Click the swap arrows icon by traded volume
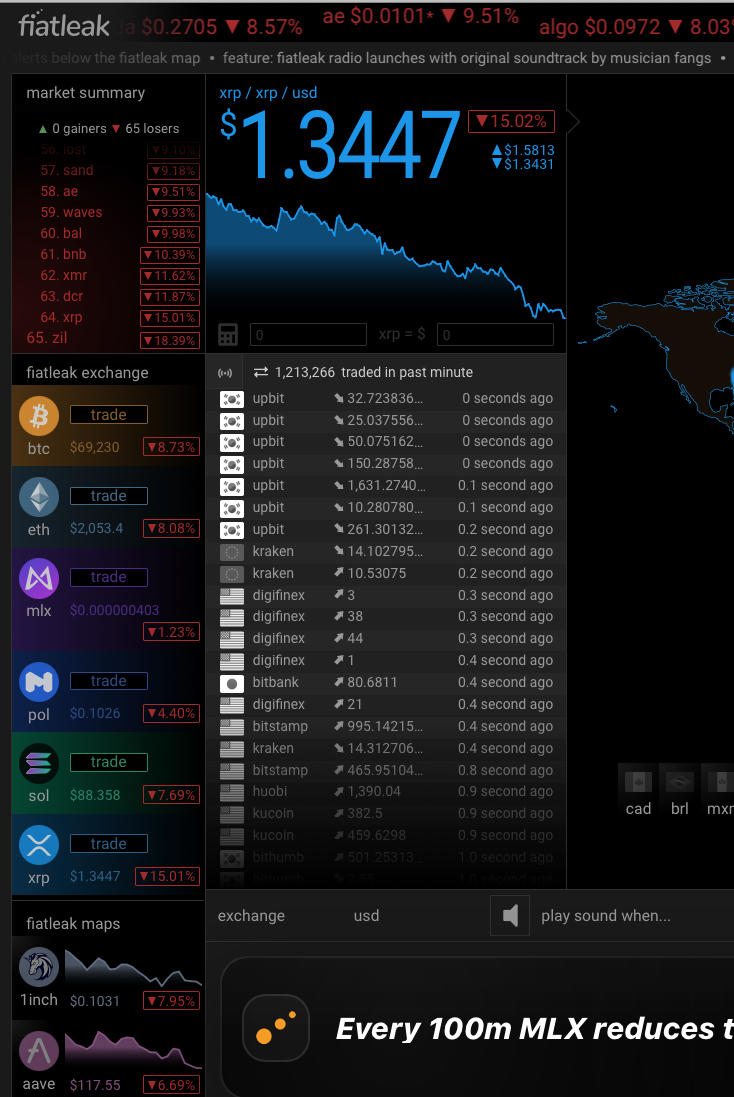The width and height of the screenshot is (734, 1097). (x=261, y=372)
